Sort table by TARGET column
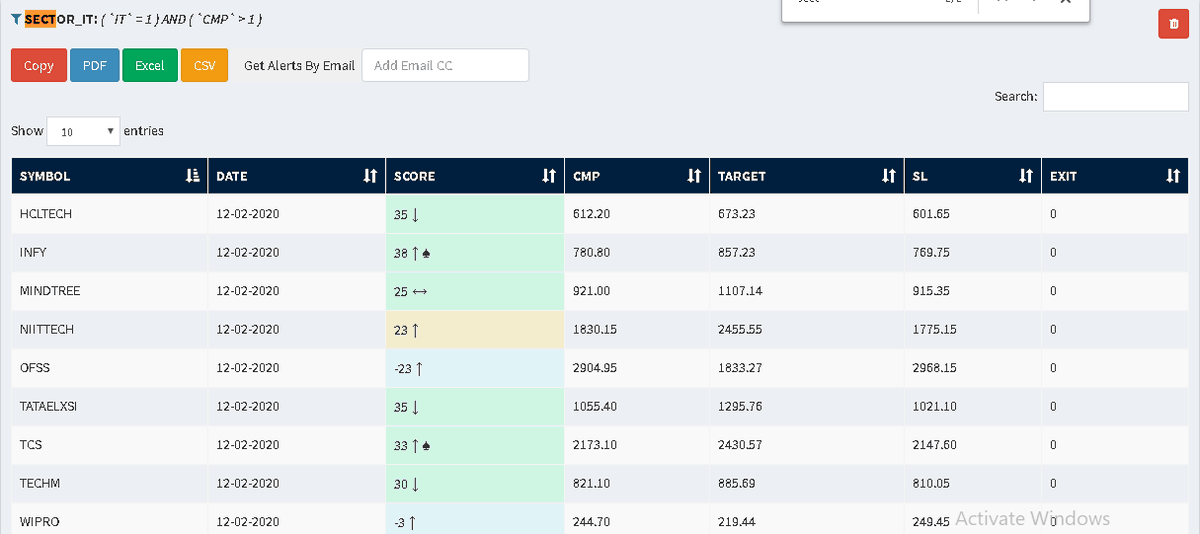 tap(807, 176)
